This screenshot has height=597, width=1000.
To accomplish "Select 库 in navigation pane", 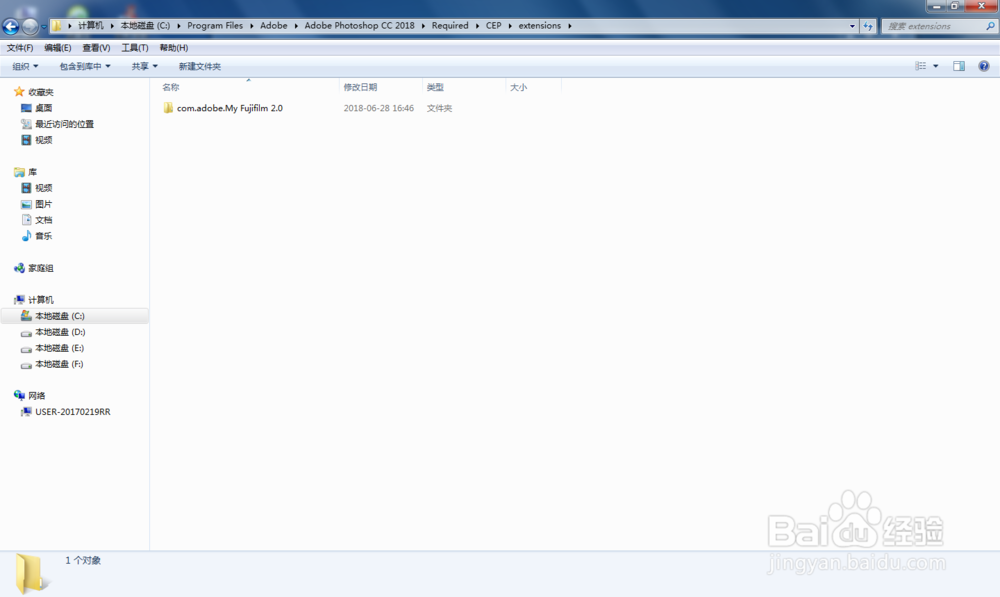I will 33,172.
